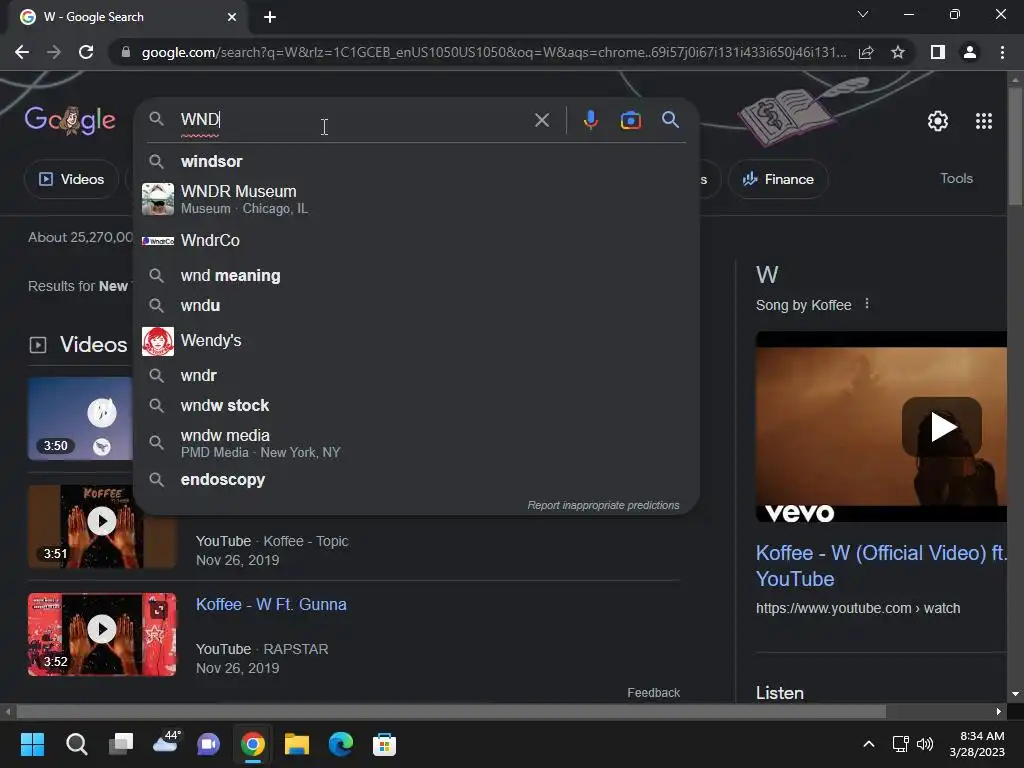Viewport: 1024px width, 768px height.
Task: Choose the endoscopy suggestion
Action: click(x=416, y=479)
